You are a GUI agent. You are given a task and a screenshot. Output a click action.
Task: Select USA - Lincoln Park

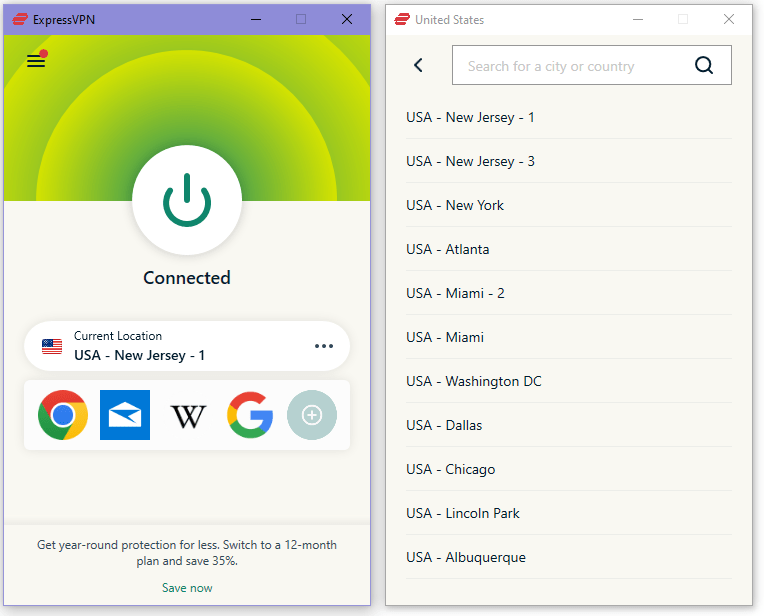[569, 513]
